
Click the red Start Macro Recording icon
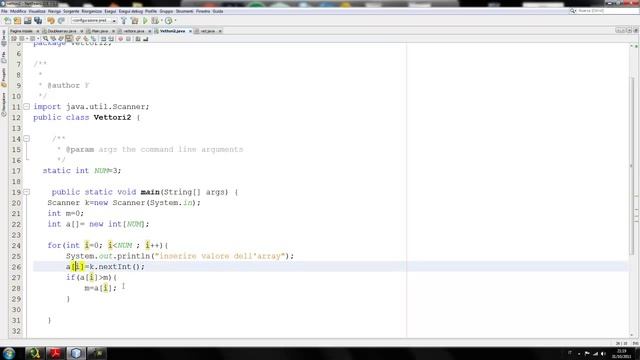pos(120,39)
